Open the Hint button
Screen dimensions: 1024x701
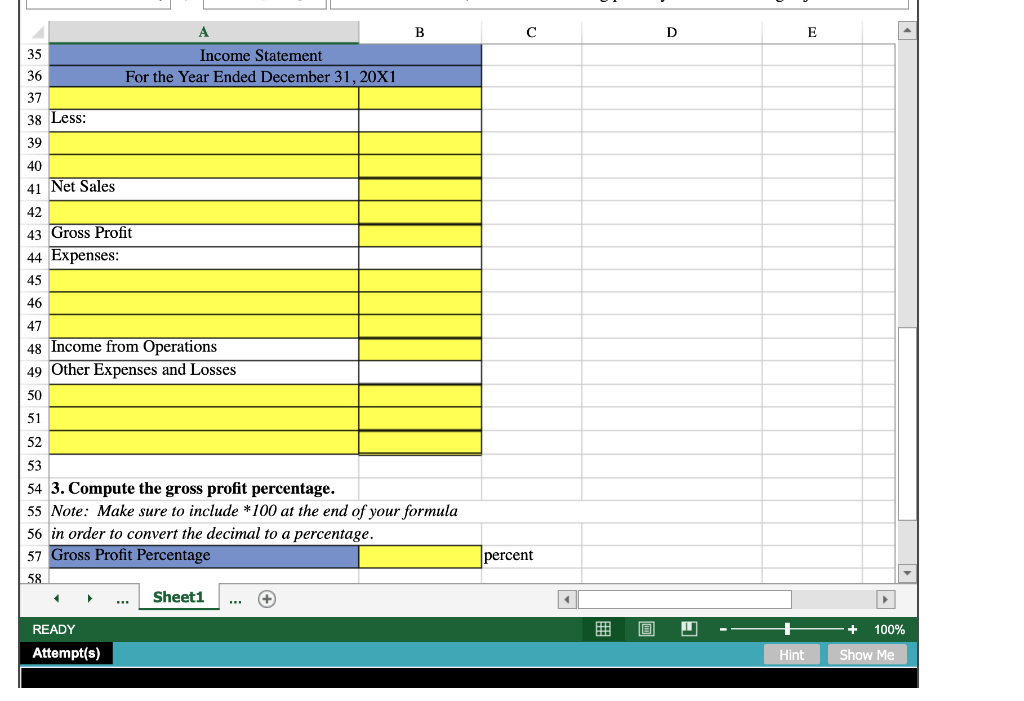coord(791,654)
